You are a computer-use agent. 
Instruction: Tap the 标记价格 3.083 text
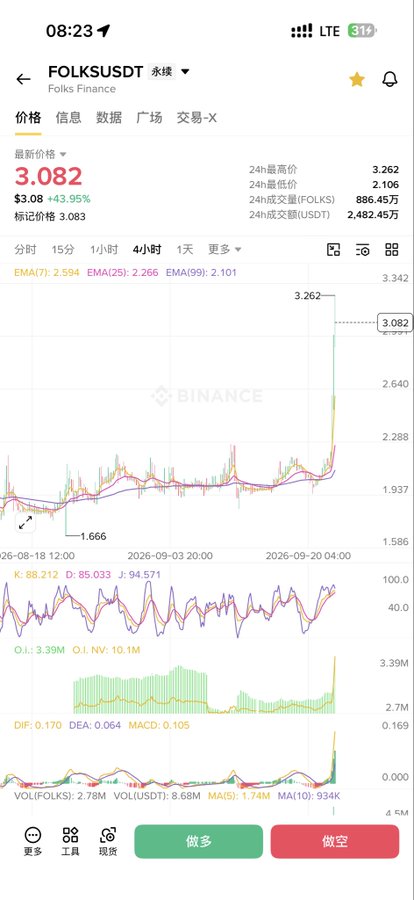(50, 216)
